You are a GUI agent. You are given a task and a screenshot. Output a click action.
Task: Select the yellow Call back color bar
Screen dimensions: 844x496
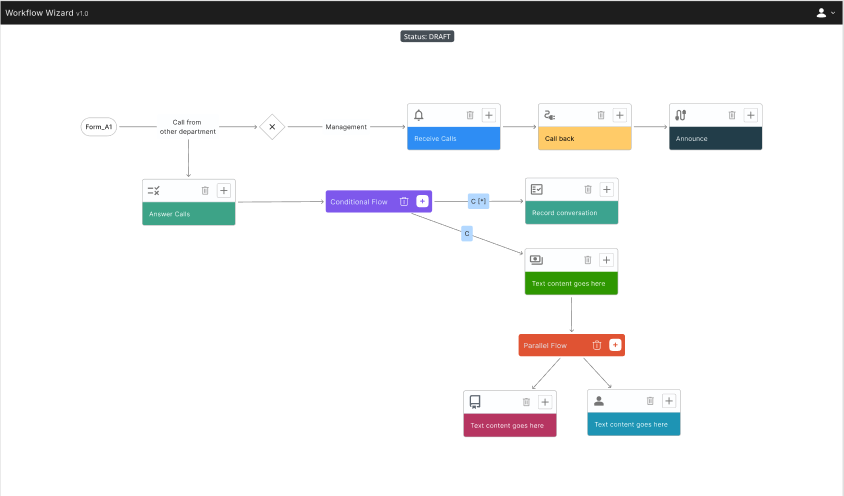(x=585, y=138)
